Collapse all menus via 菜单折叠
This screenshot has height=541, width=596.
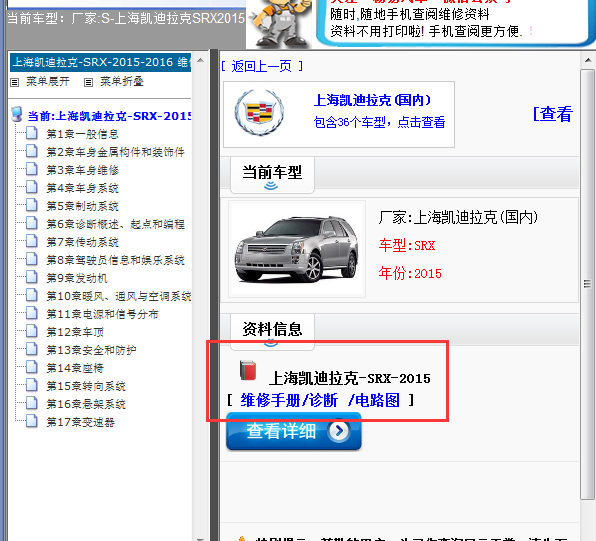click(x=122, y=81)
